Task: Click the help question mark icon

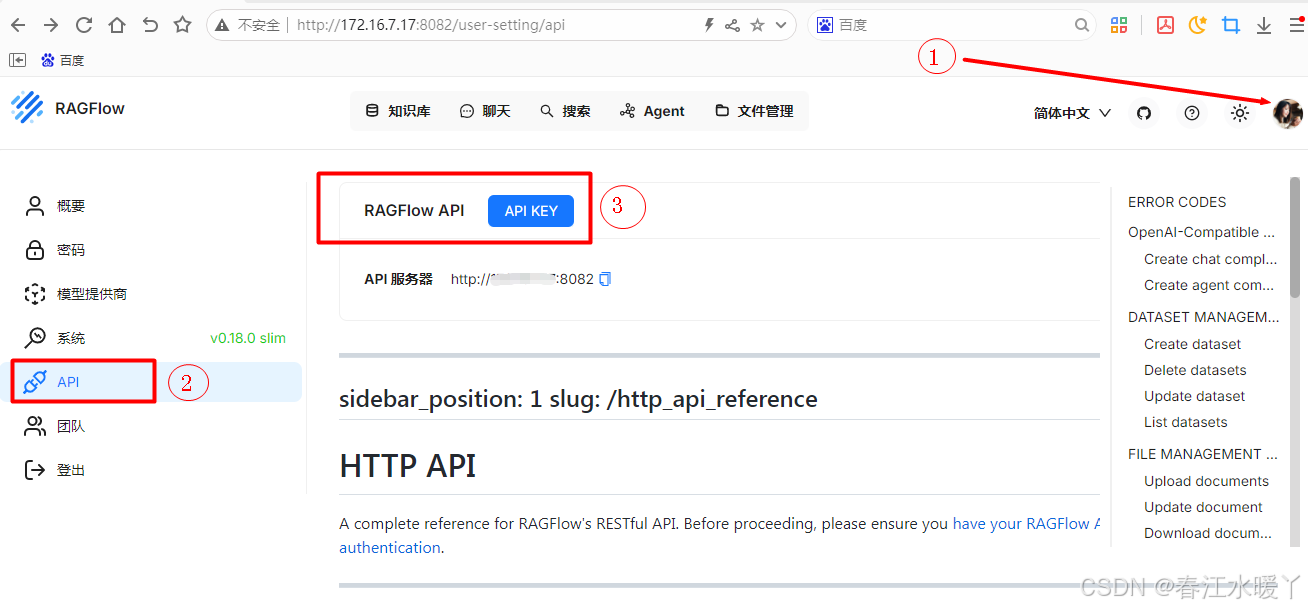Action: (x=1192, y=113)
